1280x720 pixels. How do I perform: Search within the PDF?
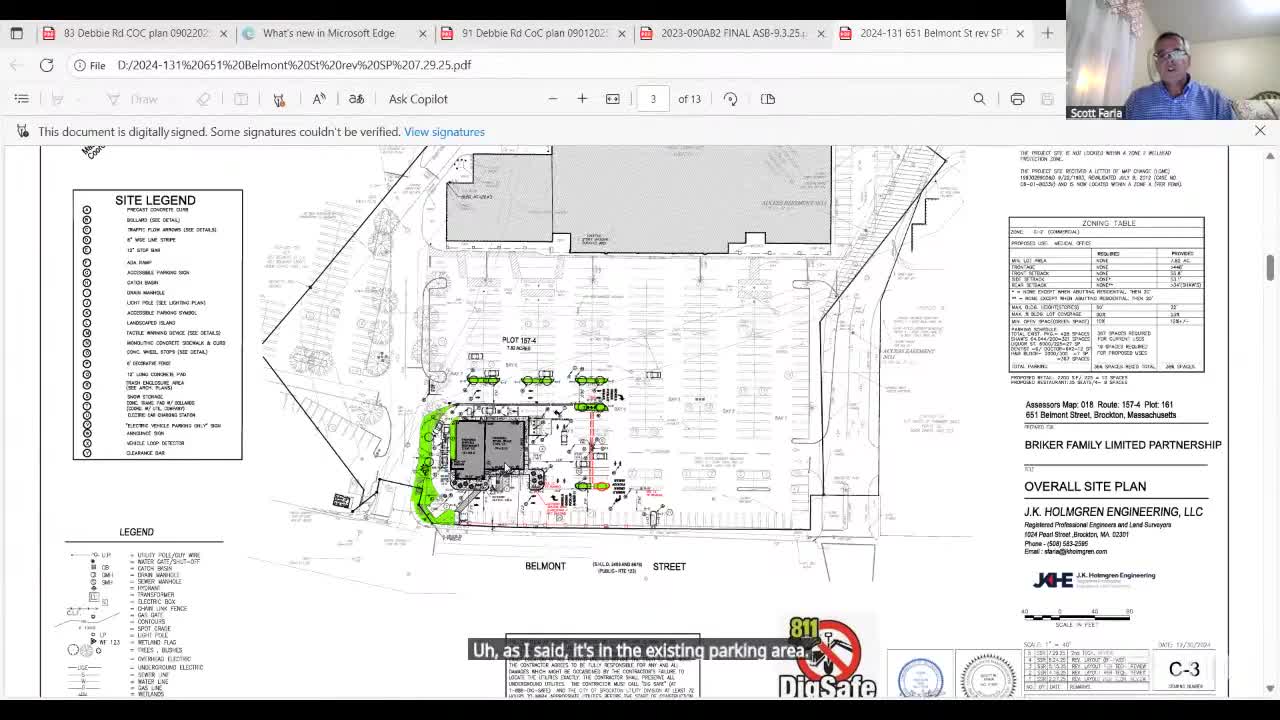(979, 99)
